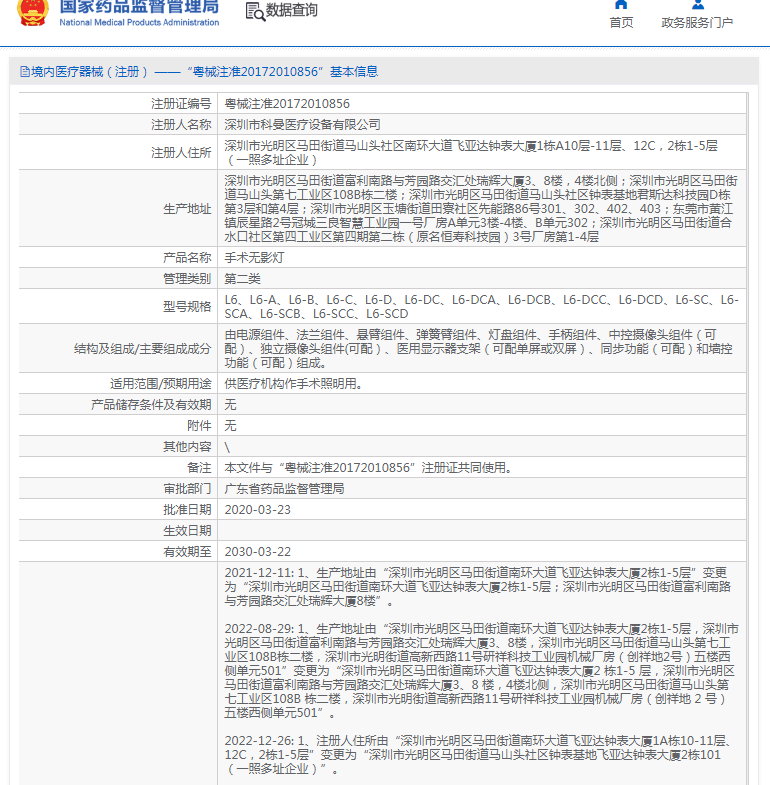Select remark text 本文件与...注册证共同使用
This screenshot has width=770, height=785.
368,468
